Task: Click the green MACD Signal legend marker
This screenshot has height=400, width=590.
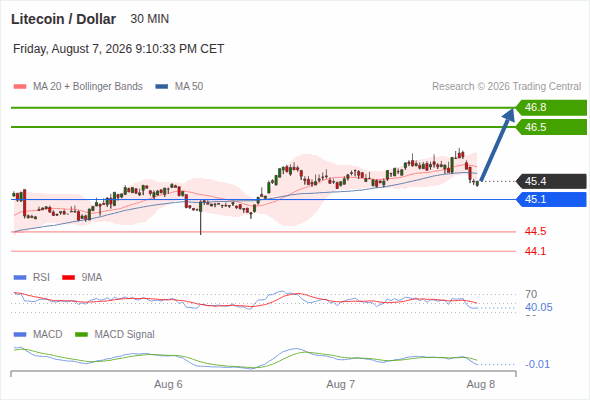Action: coord(81,335)
